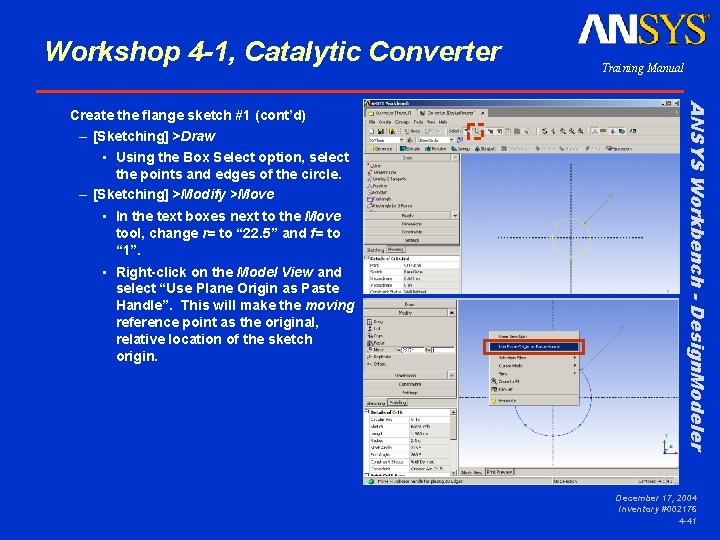This screenshot has width=720, height=540.
Task: Open Selection Filter submenu in context menu
Action: [534, 357]
